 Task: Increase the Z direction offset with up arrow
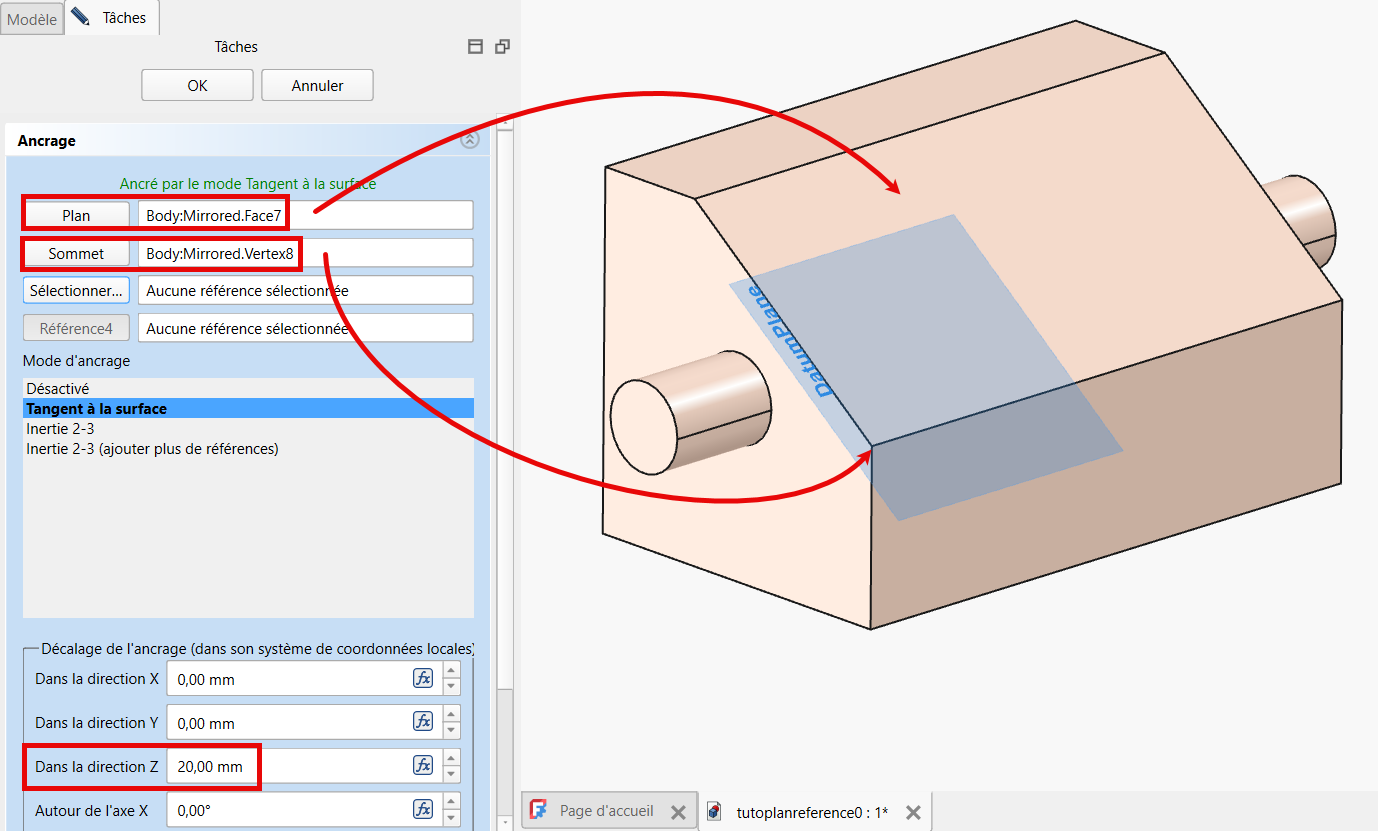(452, 759)
